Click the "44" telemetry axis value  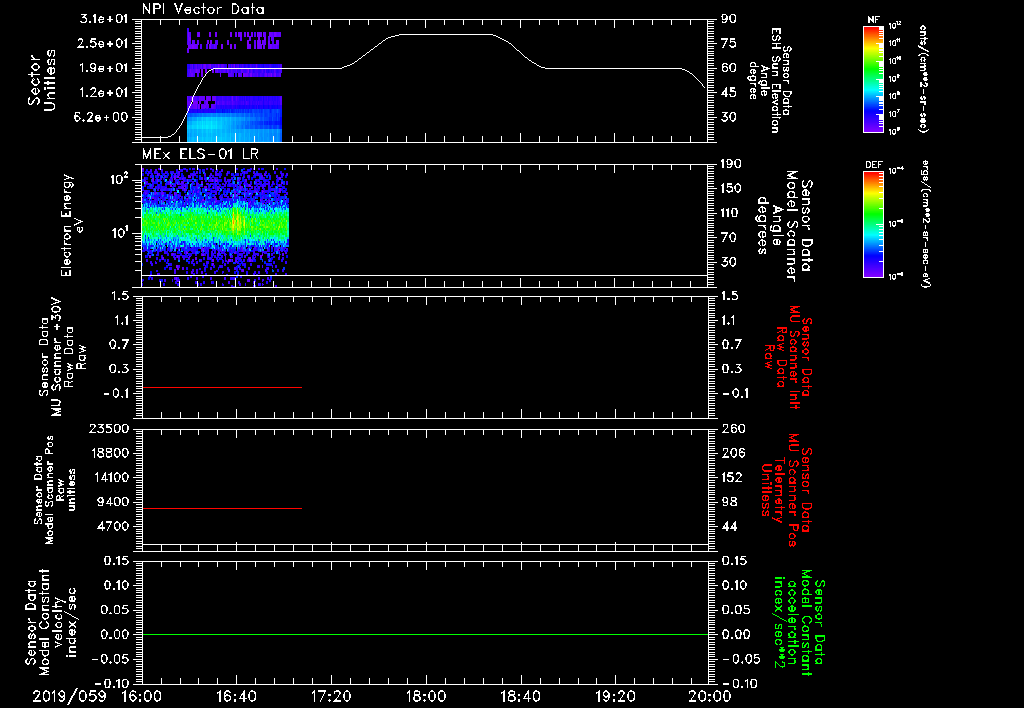coord(729,526)
